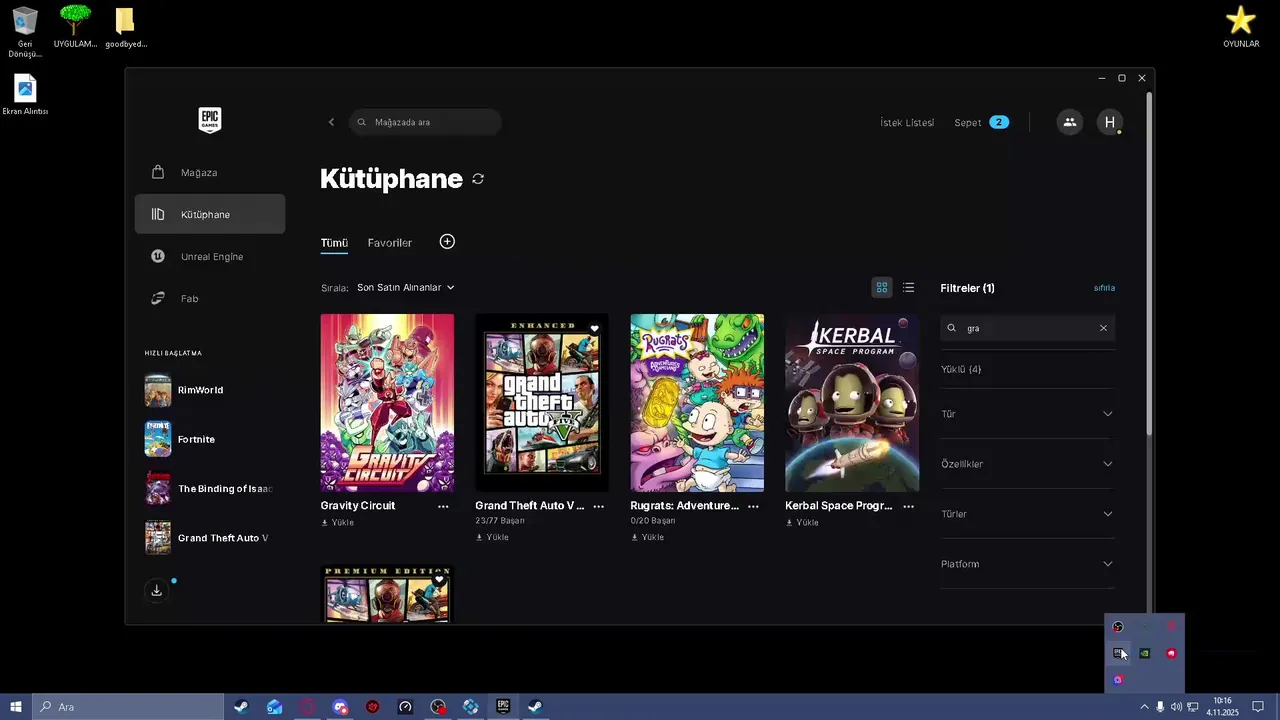1280x720 pixels.
Task: Open the speedometer app in taskbar
Action: 405,707
